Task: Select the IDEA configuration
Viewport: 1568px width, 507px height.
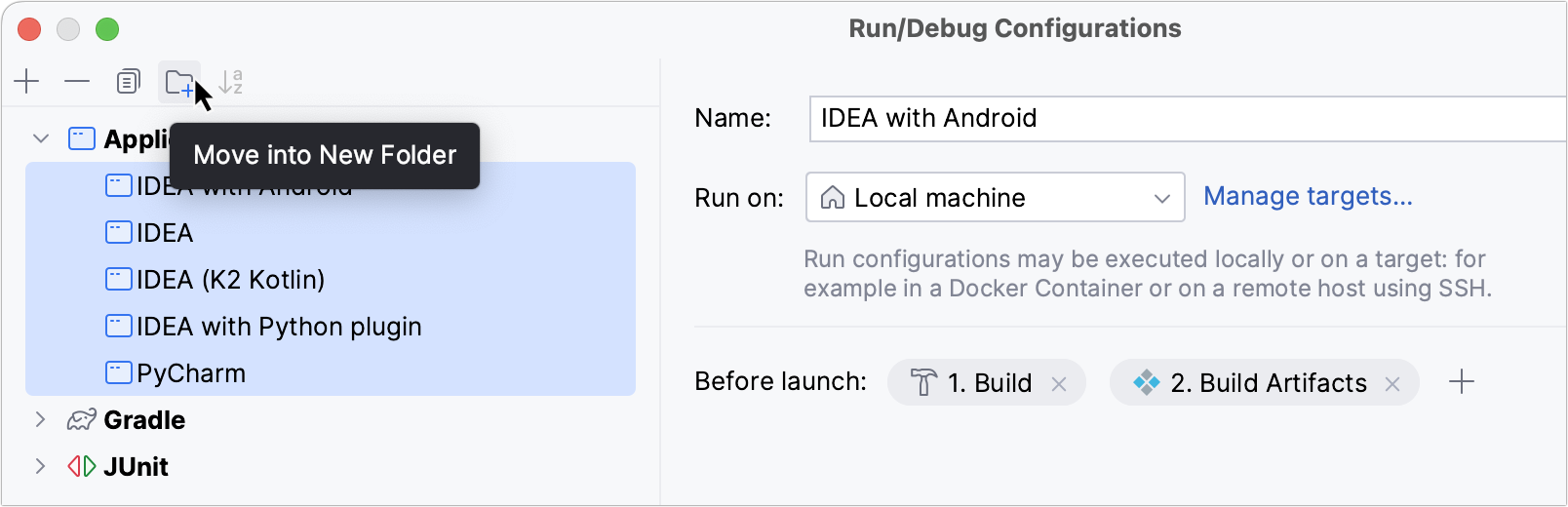Action: click(x=331, y=233)
